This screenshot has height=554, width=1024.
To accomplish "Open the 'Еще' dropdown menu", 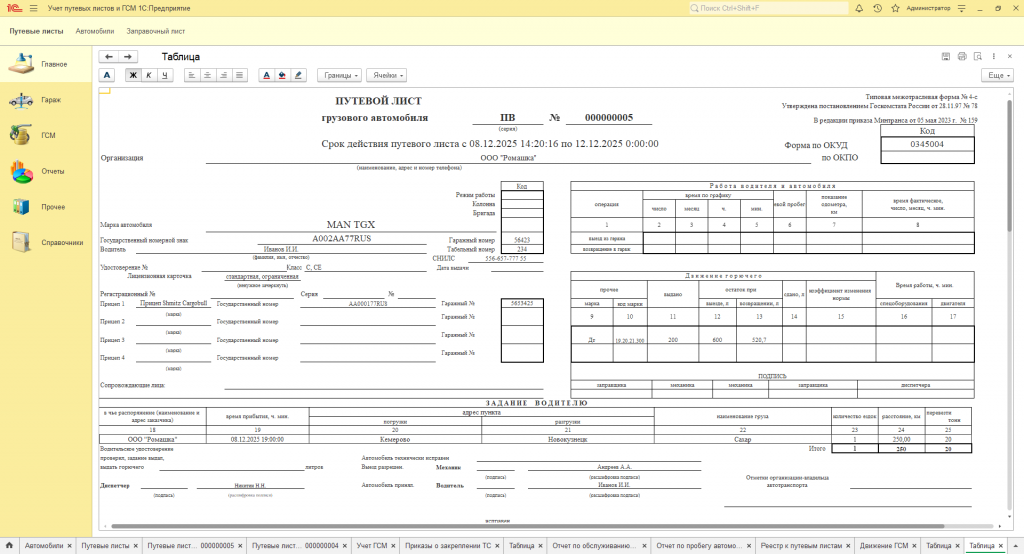I will (997, 75).
